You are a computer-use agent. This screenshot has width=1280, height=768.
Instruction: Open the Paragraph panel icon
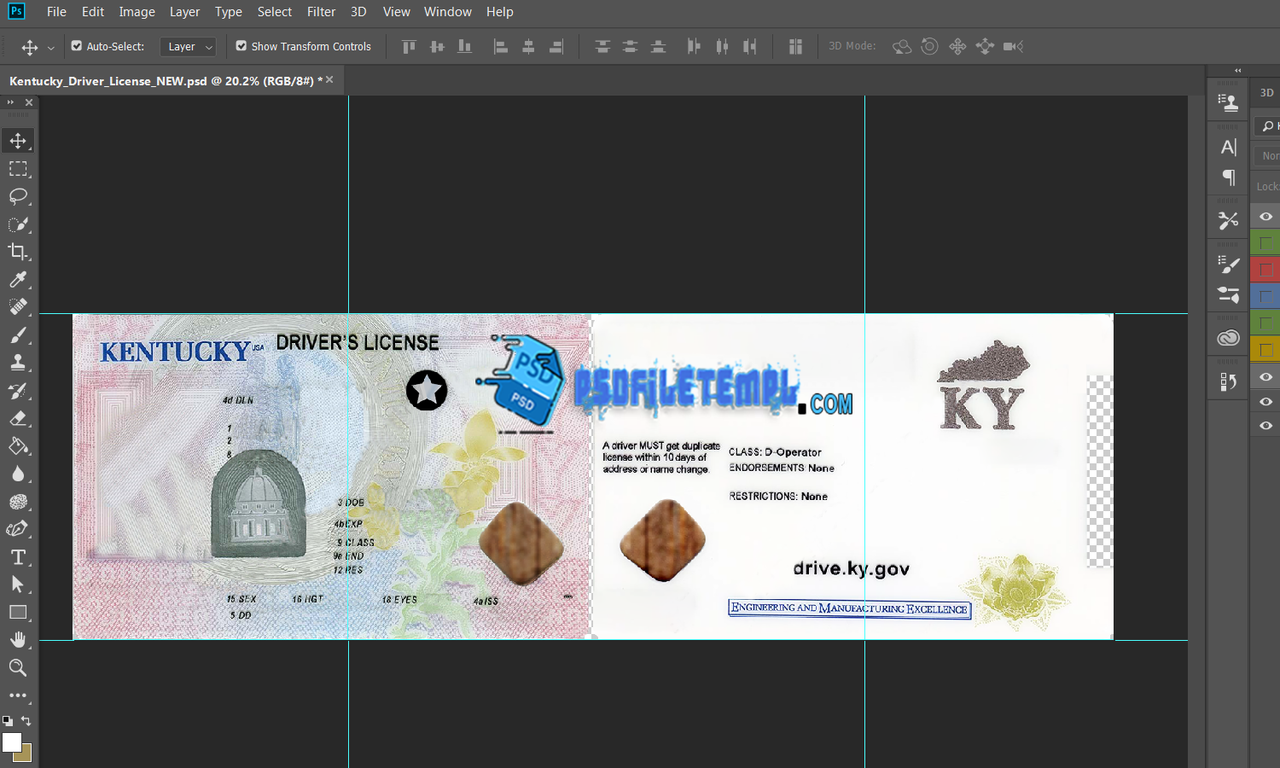tap(1228, 177)
